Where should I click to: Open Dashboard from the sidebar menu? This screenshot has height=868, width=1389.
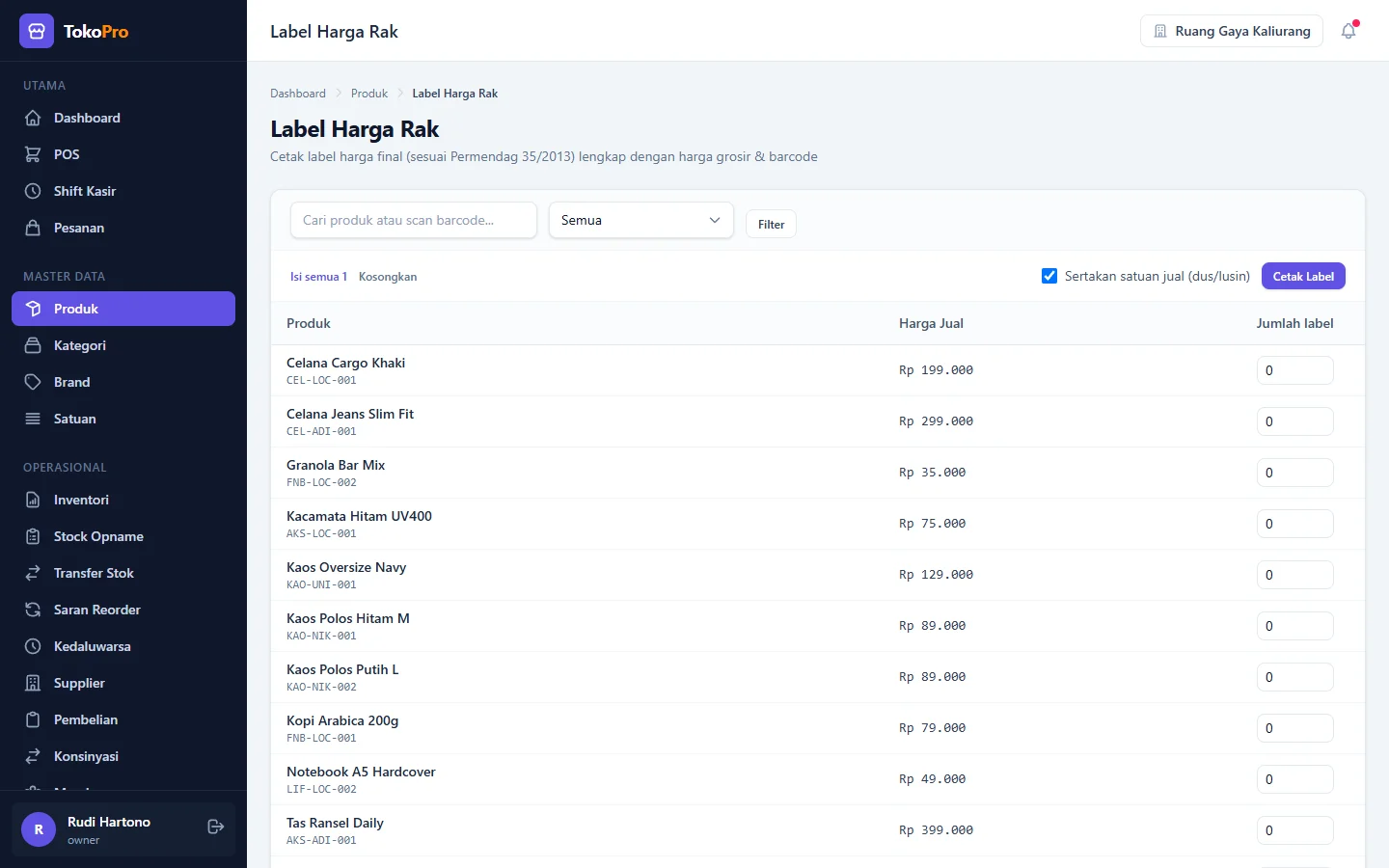(x=123, y=118)
